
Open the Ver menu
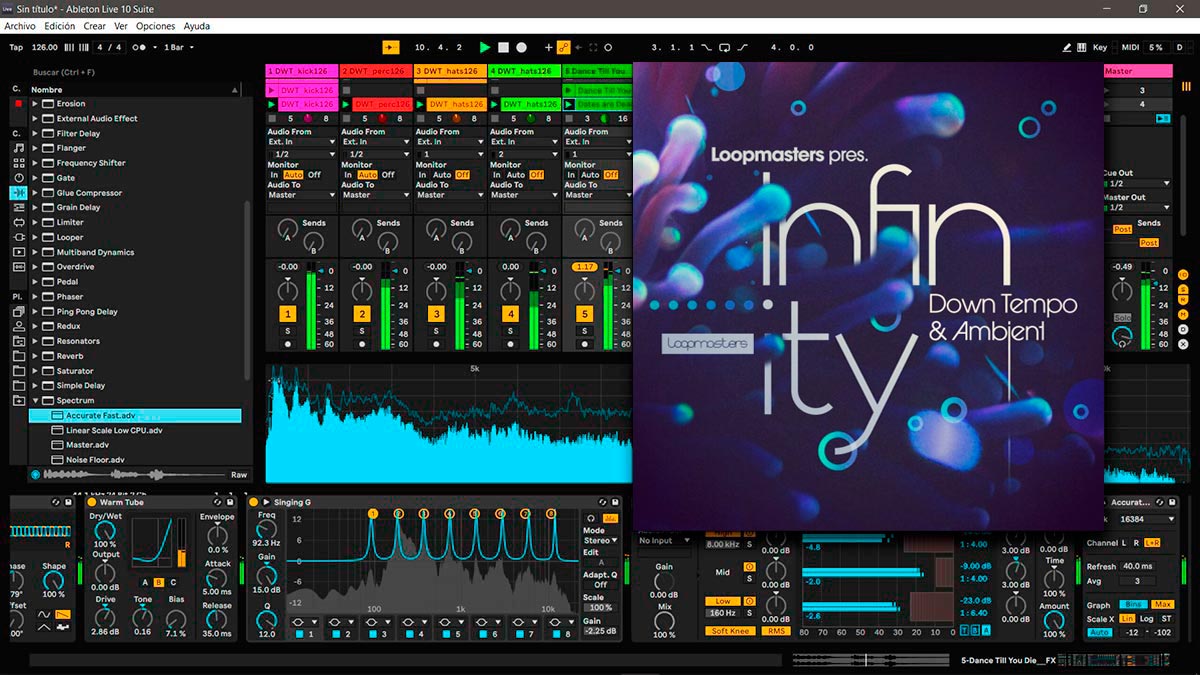(121, 26)
